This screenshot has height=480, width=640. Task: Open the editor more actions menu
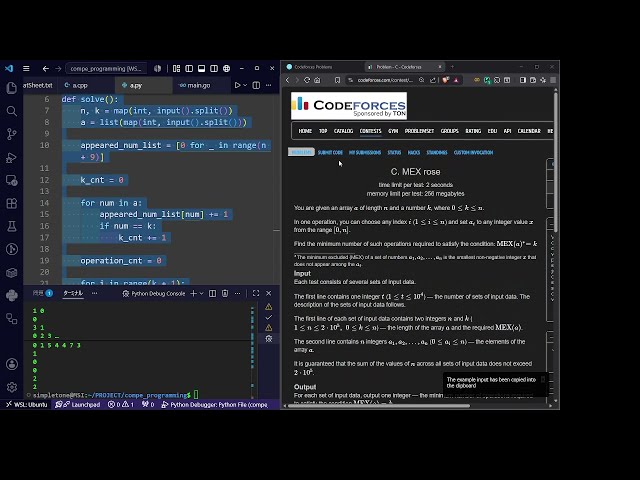point(269,85)
